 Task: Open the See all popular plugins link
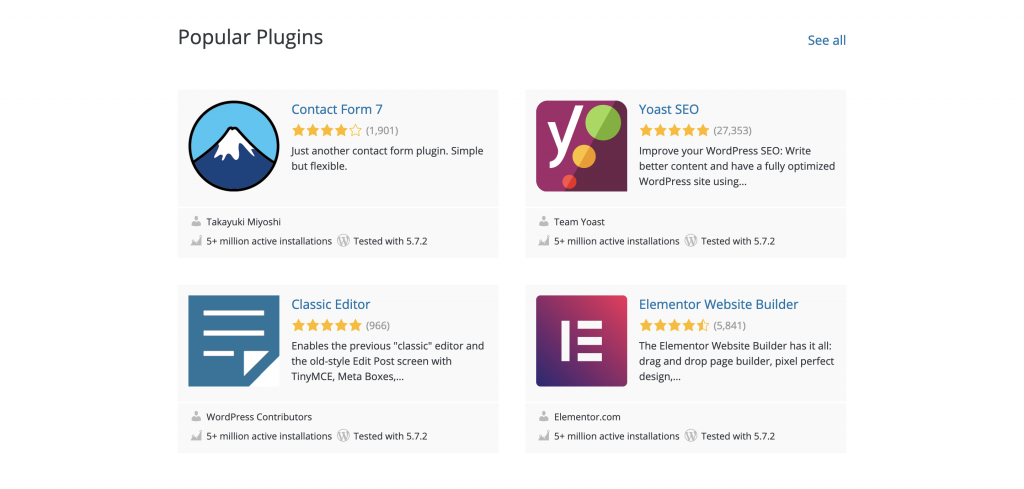(826, 40)
